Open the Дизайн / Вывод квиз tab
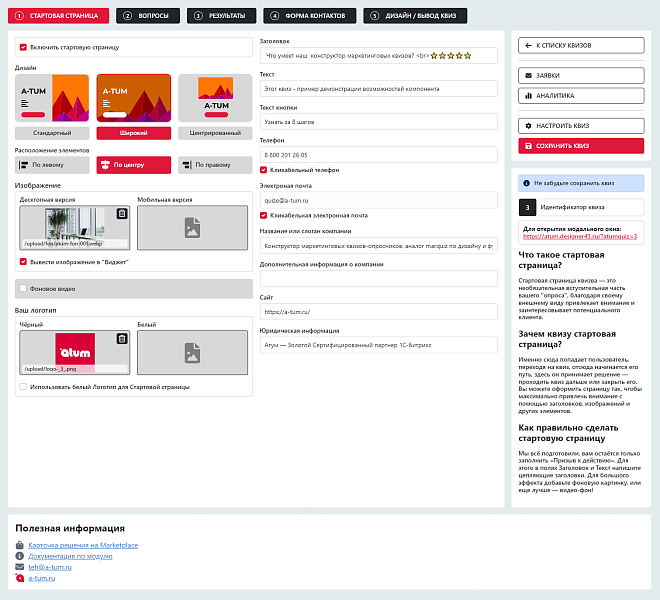The image size is (660, 600). point(408,16)
